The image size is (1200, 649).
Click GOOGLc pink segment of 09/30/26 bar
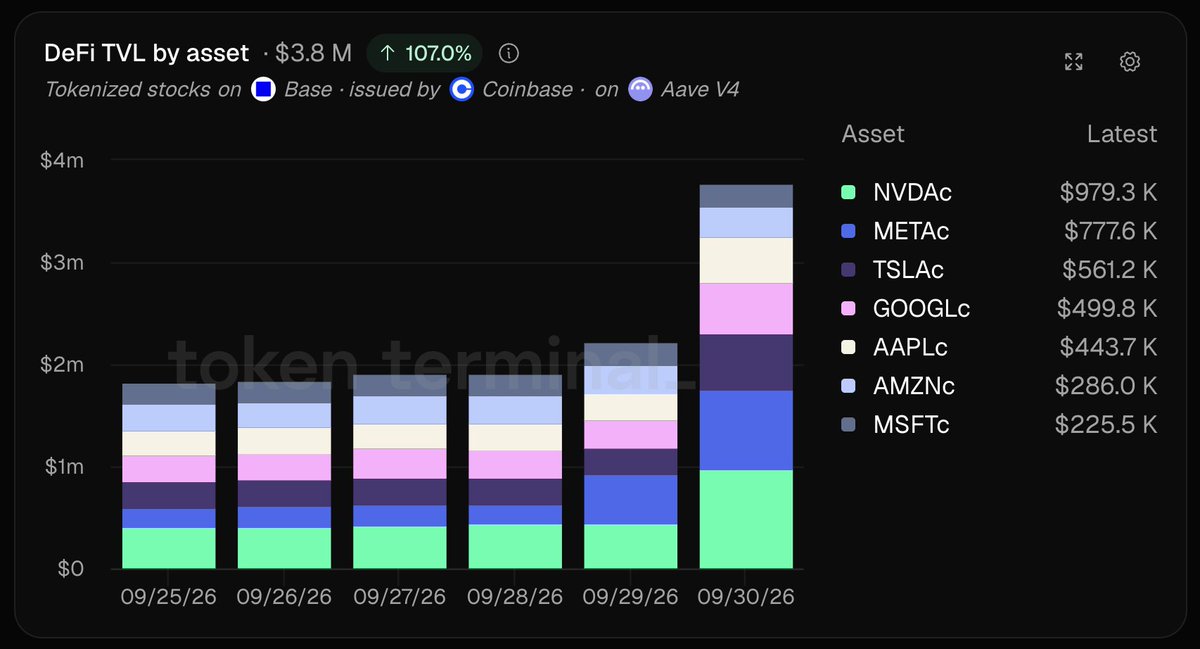click(746, 309)
